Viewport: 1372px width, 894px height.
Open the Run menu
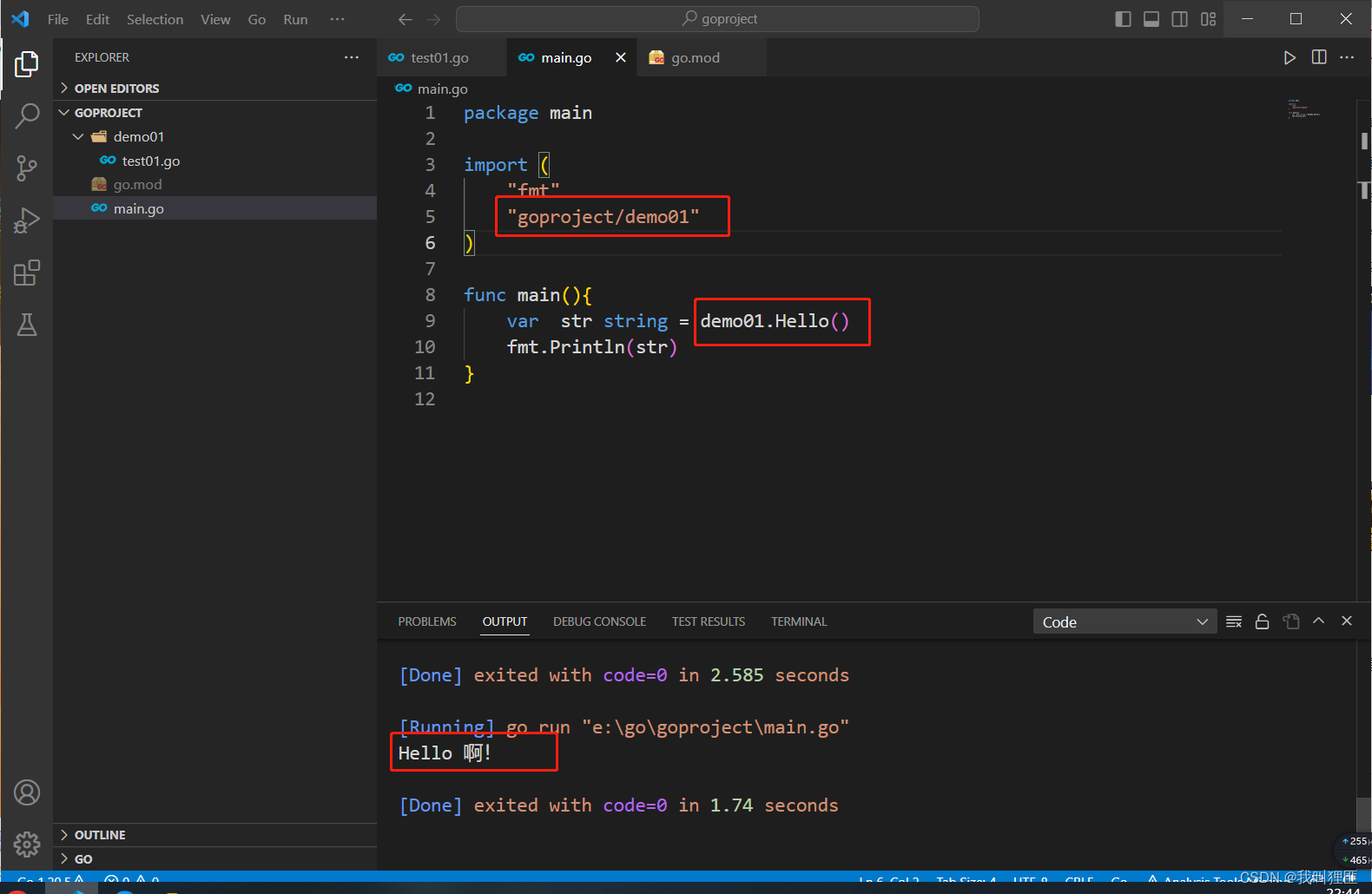295,19
